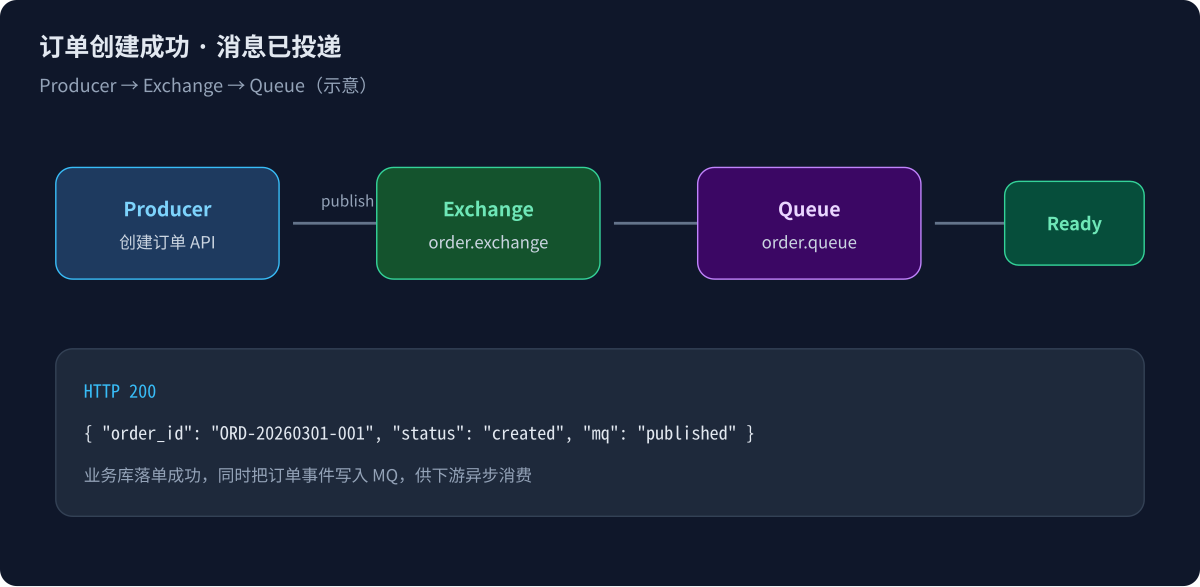Click the "created" status value
Screen dimensions: 1200x587
point(523,434)
